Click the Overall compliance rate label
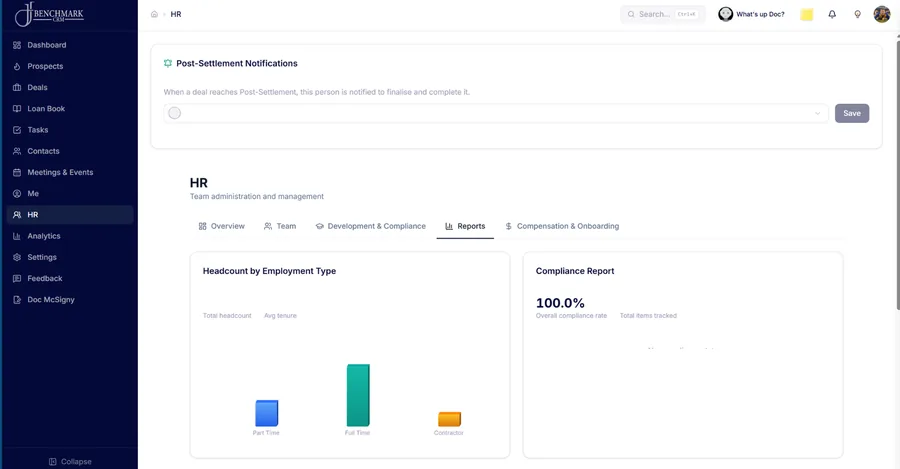 pyautogui.click(x=571, y=316)
